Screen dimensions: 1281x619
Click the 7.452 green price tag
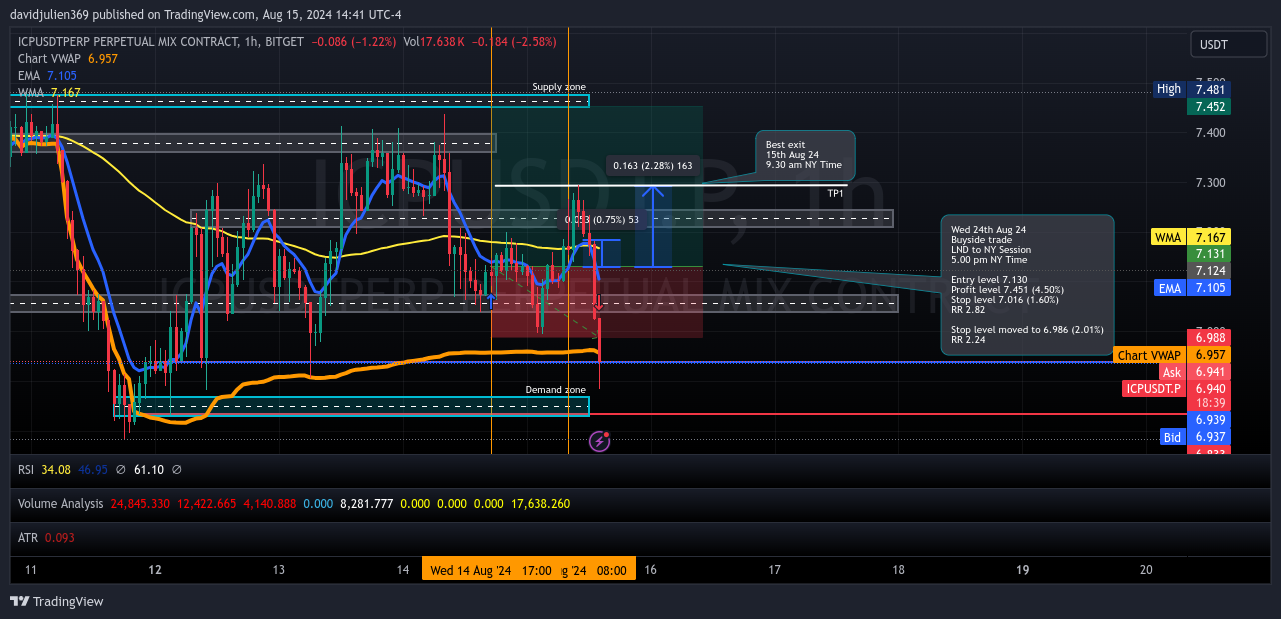[x=1208, y=106]
